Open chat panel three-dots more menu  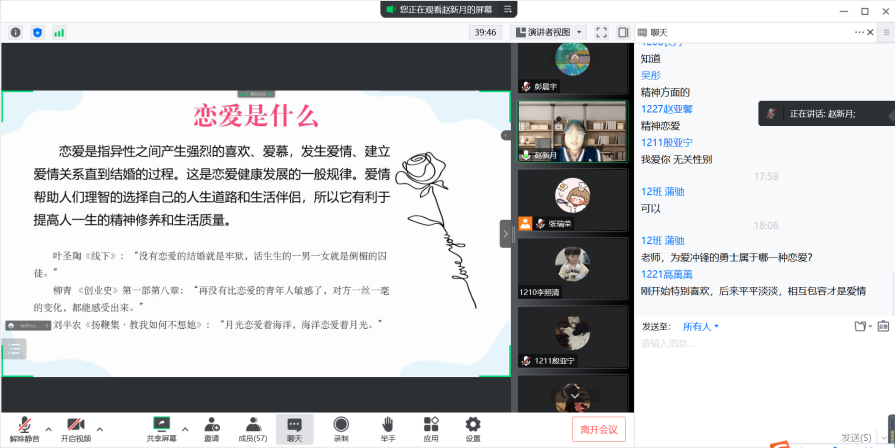click(859, 33)
